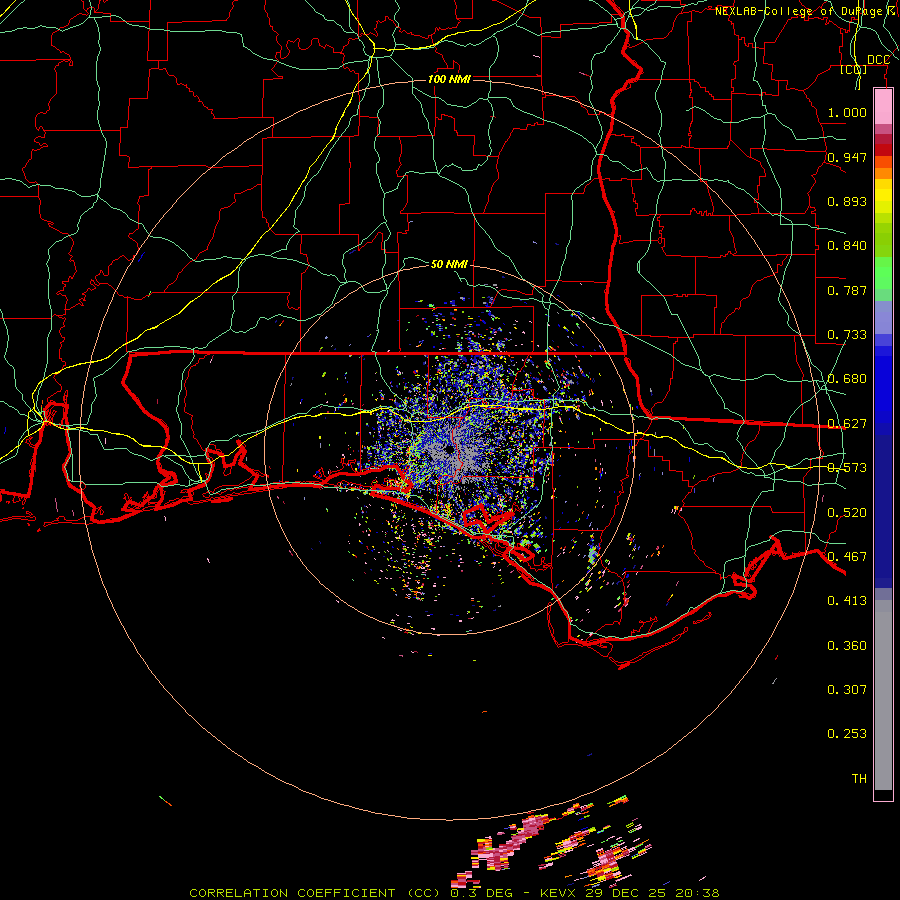Click the 20:38 timestamp in the caption
900x900 pixels.
coord(699,893)
